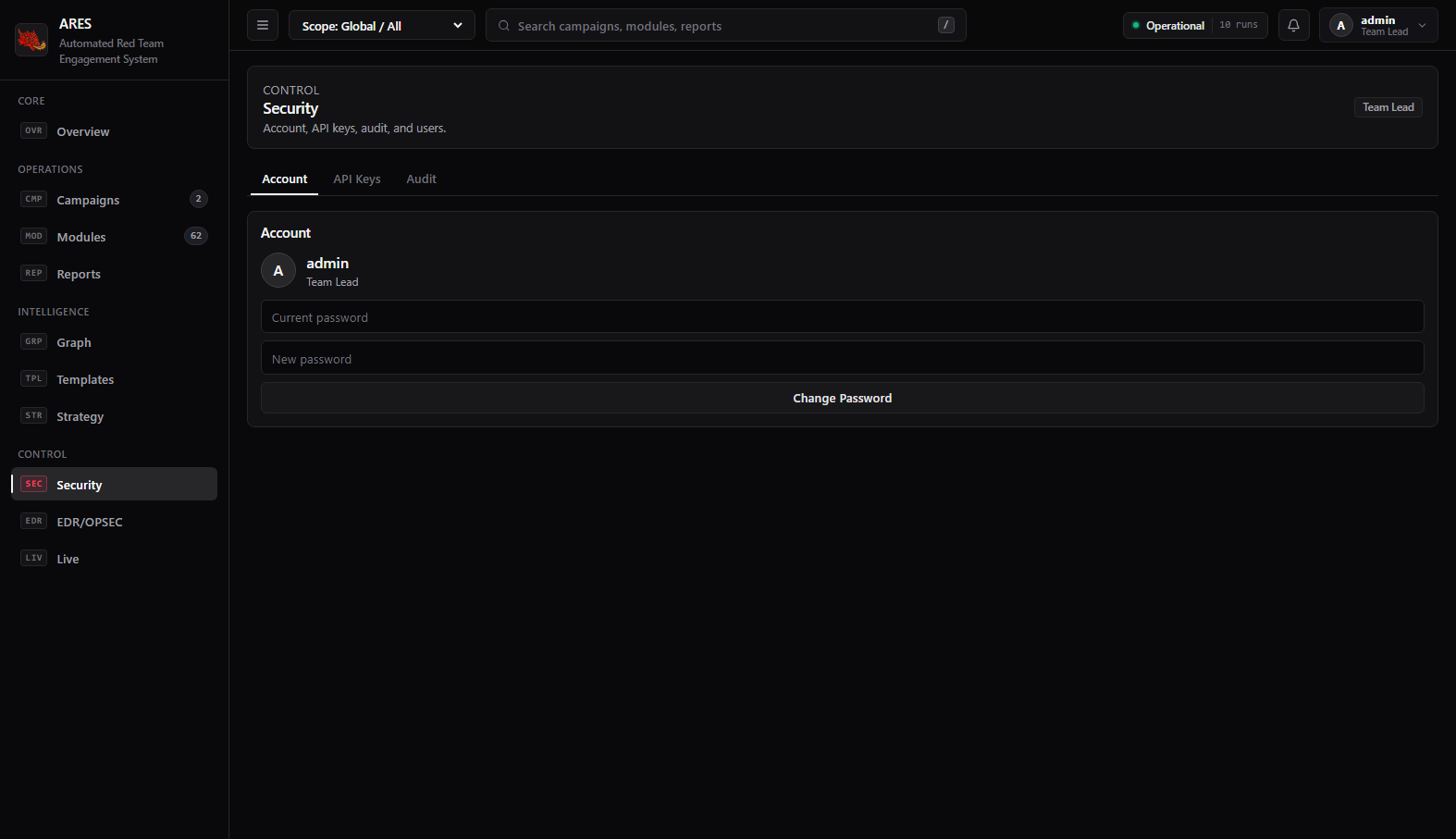Click the Security page heading
The height and width of the screenshot is (839, 1456).
290,108
